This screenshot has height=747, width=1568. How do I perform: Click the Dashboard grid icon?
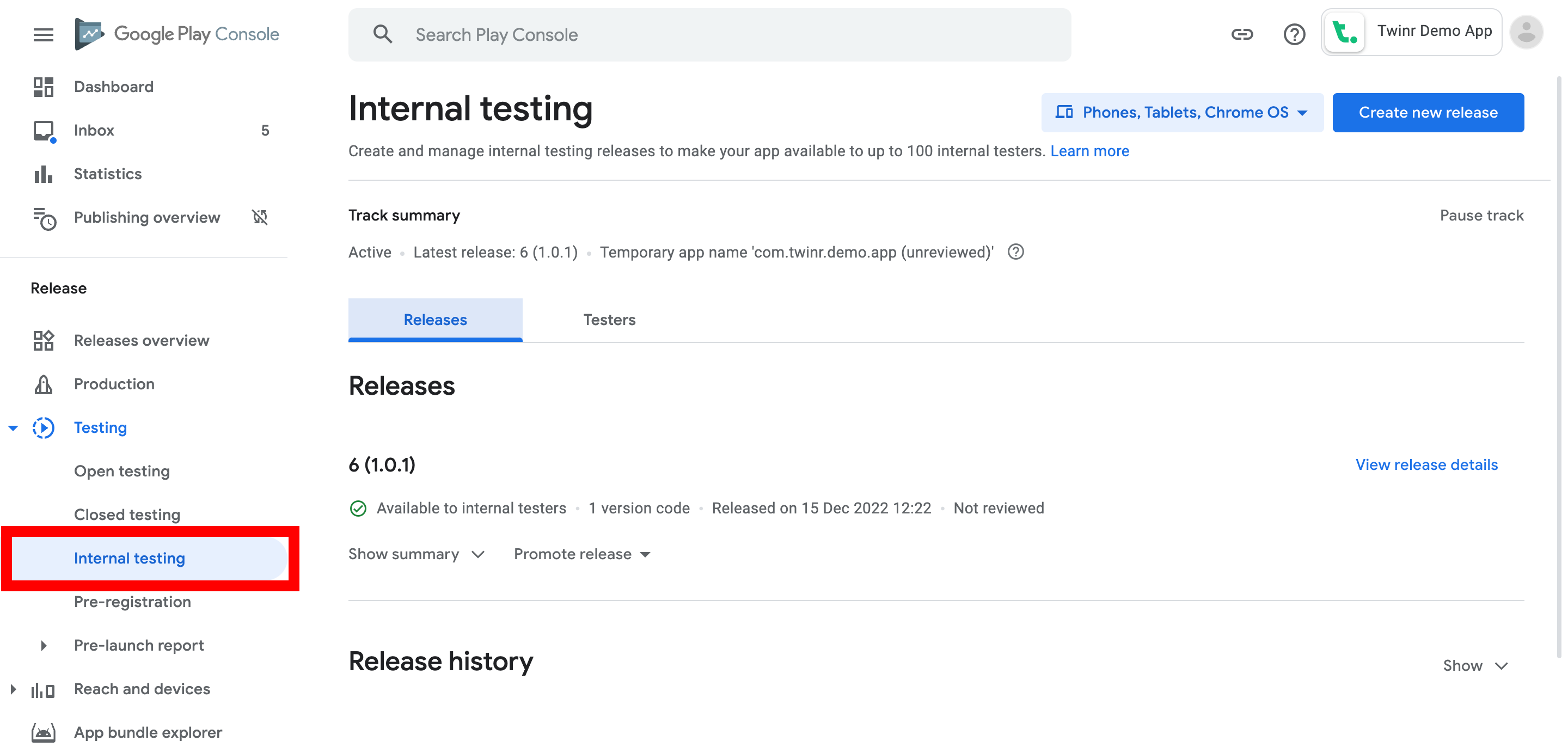[43, 87]
